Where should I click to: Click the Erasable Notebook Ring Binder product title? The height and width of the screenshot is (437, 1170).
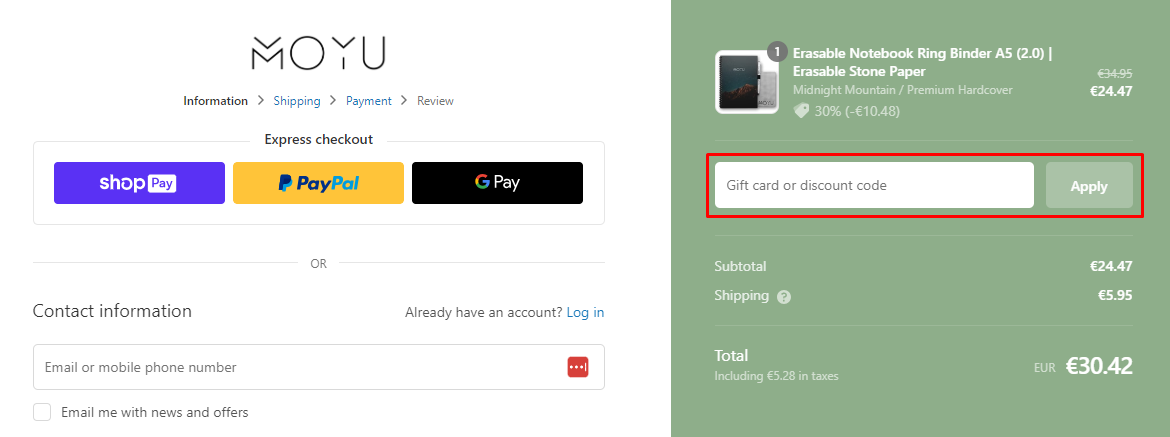pos(923,62)
